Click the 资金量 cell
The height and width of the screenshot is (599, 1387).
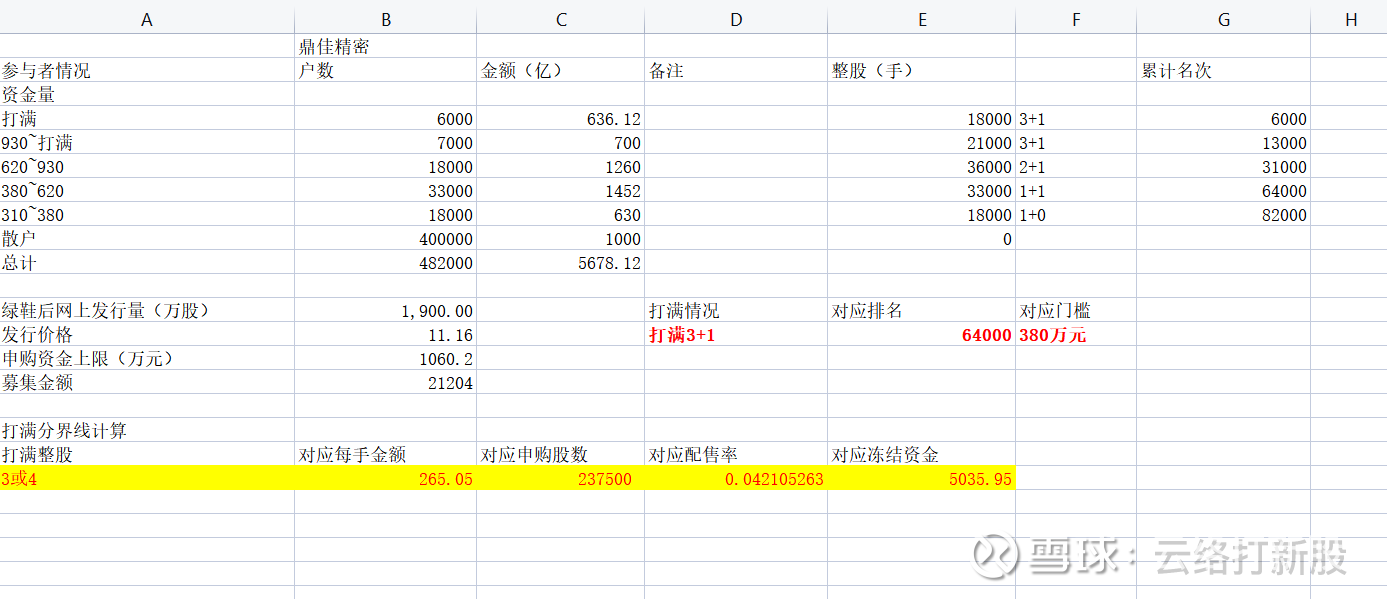[x=147, y=94]
